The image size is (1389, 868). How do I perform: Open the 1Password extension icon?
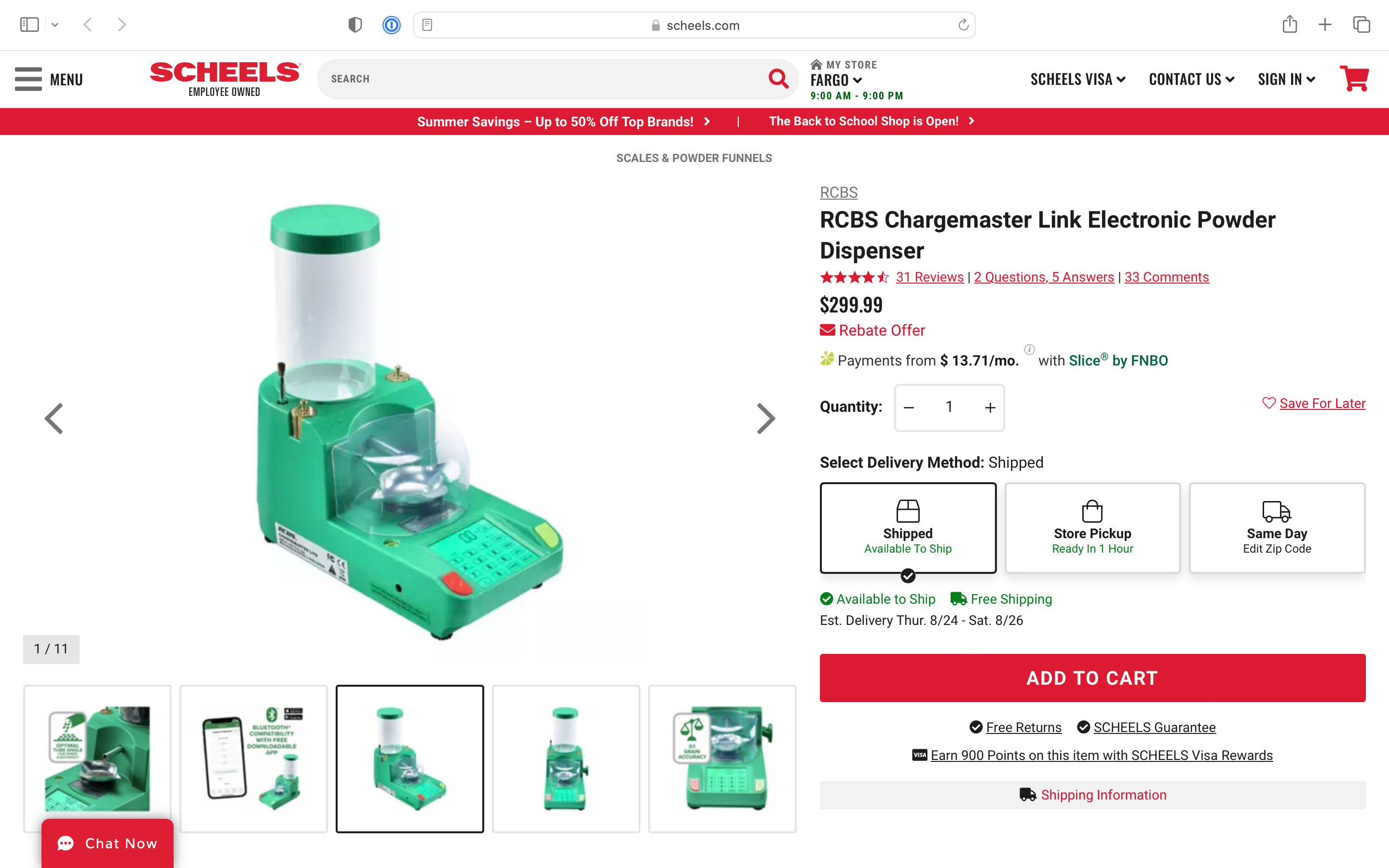pos(392,25)
